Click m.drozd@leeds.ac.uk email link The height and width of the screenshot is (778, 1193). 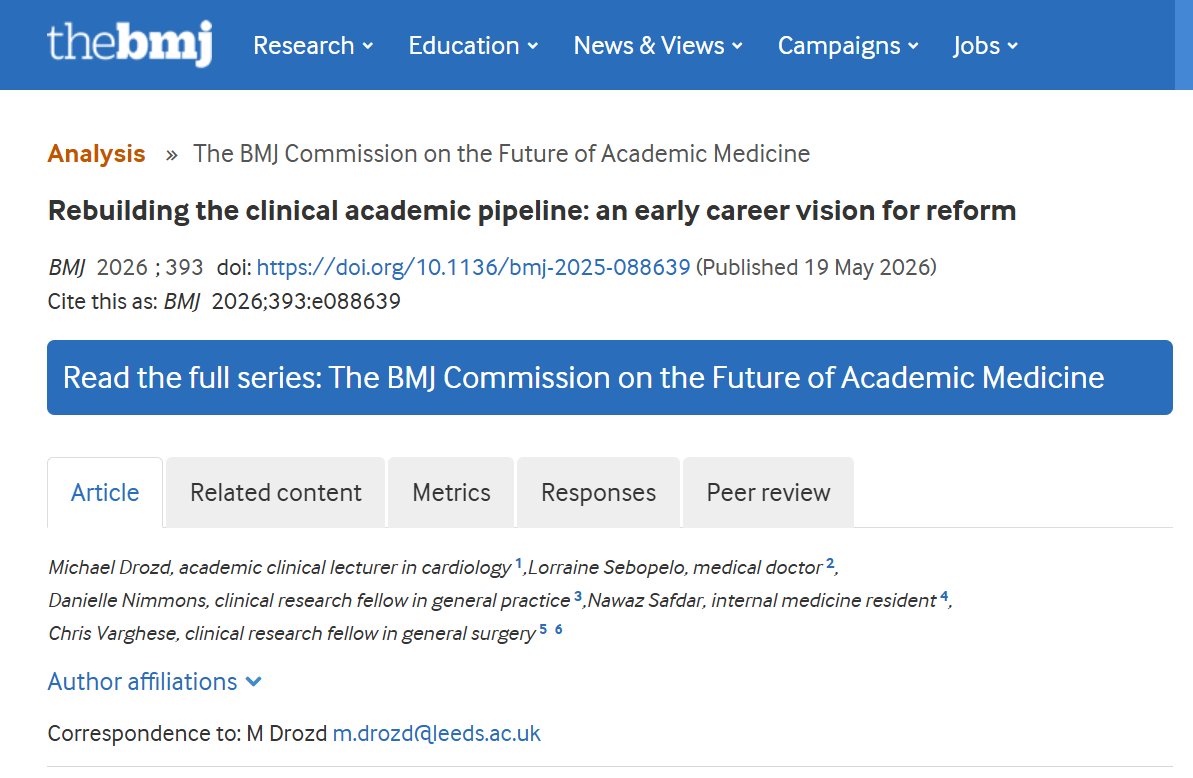437,733
